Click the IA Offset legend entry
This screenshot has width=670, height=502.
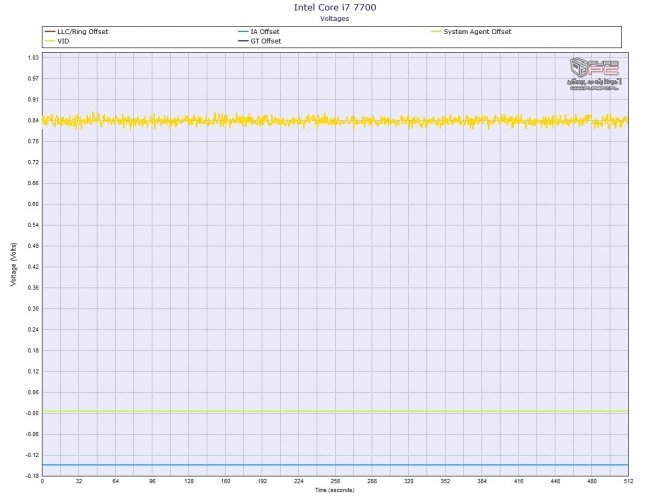click(x=259, y=32)
